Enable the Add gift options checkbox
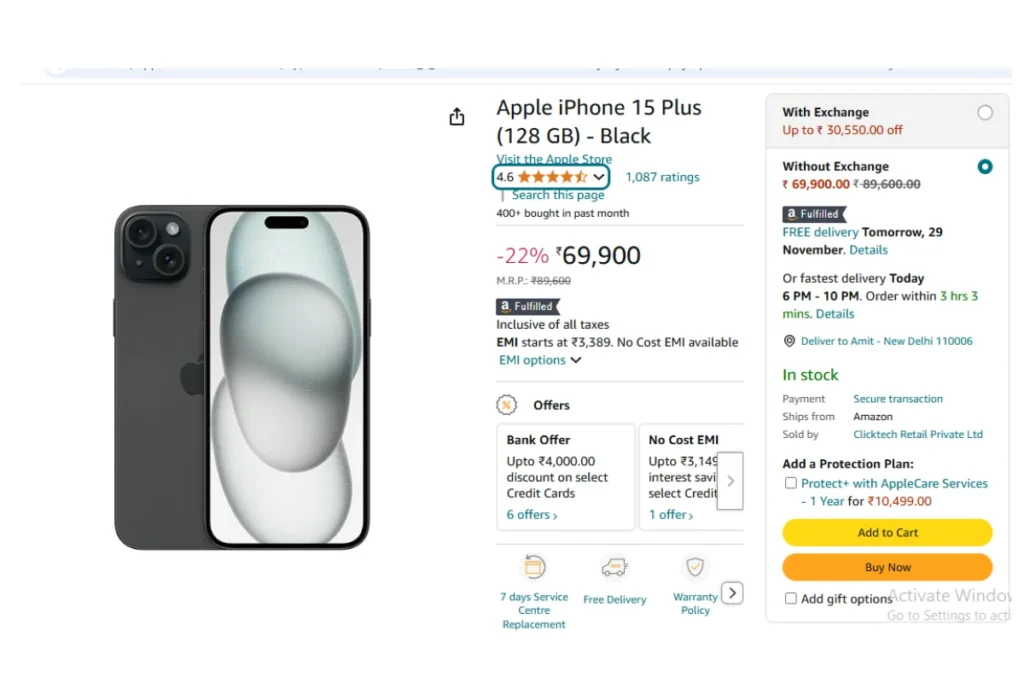 (x=790, y=598)
